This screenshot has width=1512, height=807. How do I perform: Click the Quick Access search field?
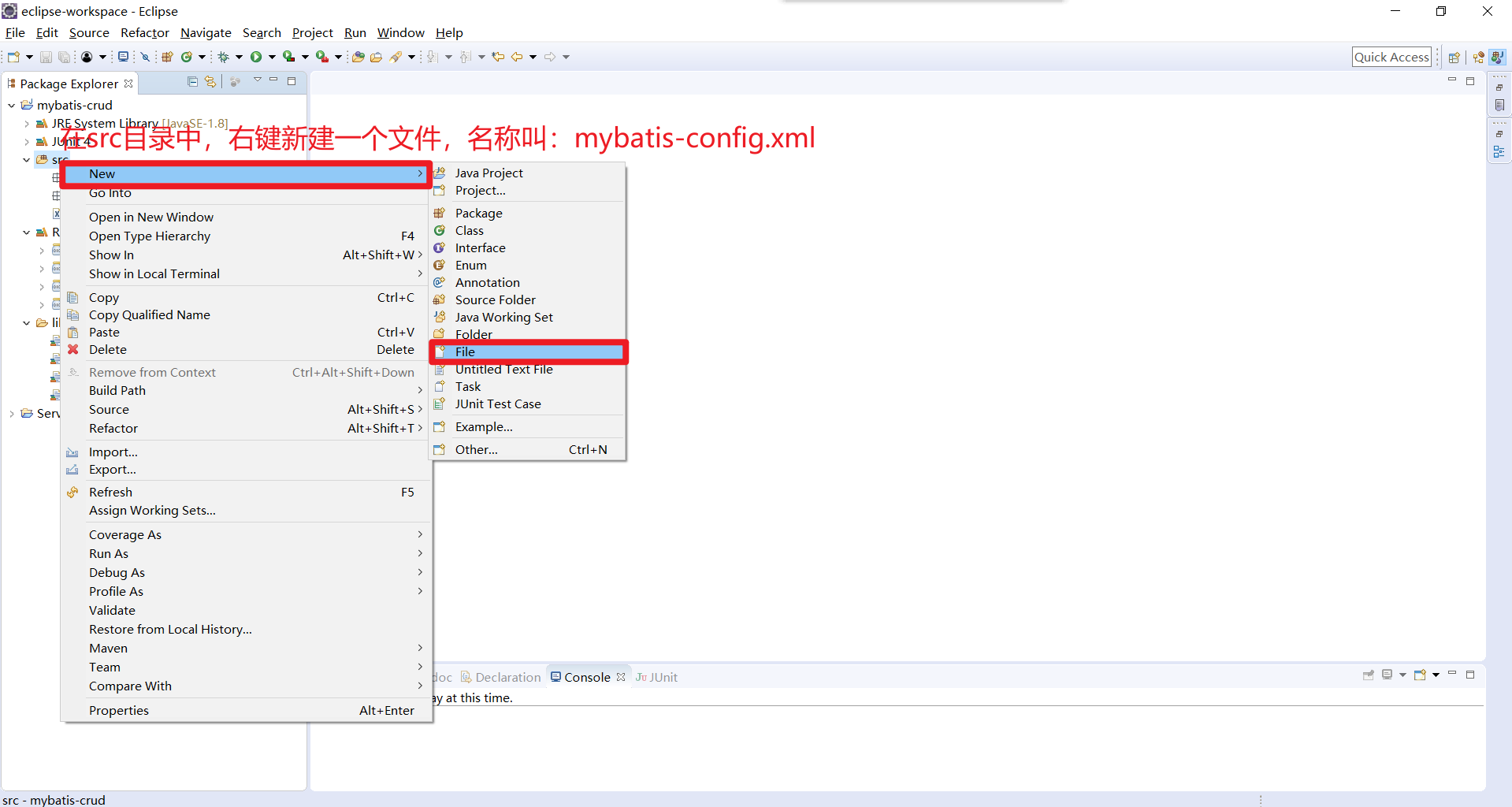[x=1391, y=57]
